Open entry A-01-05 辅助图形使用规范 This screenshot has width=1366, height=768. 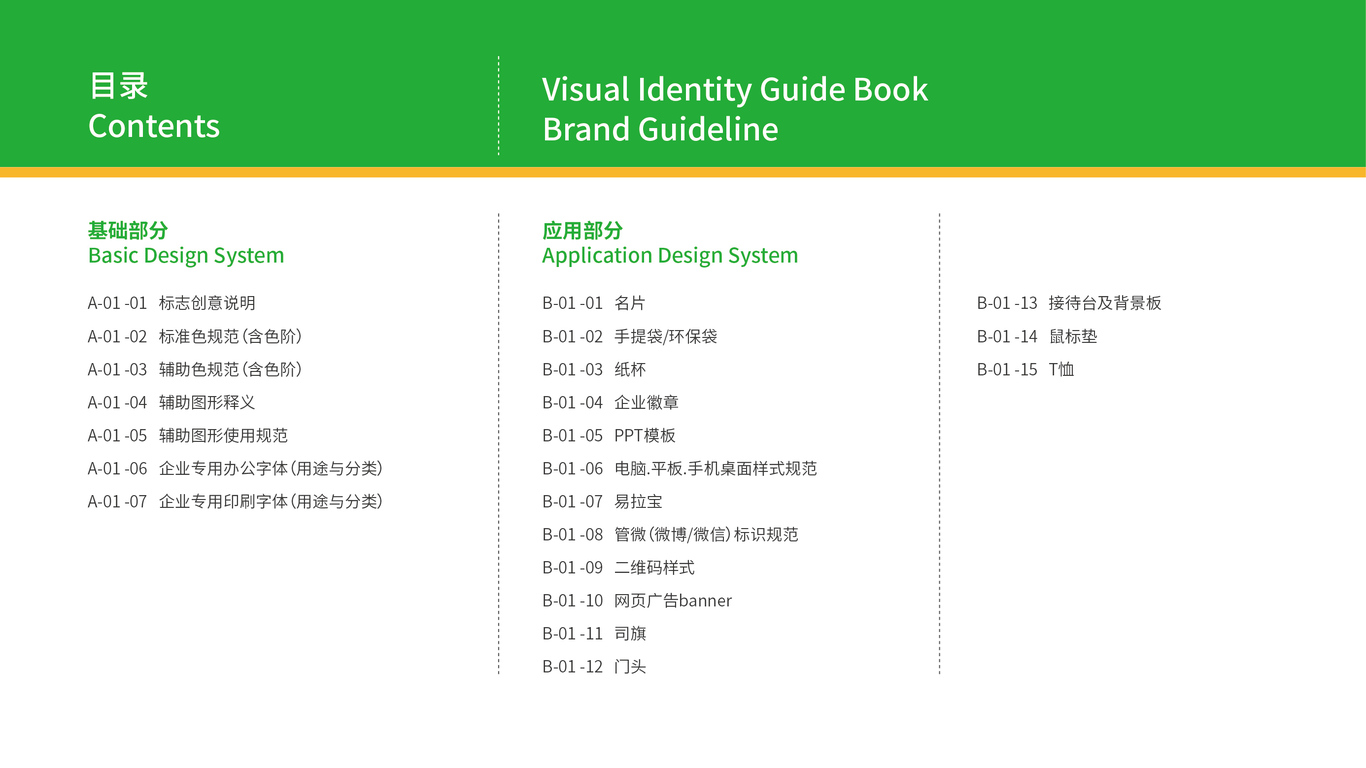(188, 435)
